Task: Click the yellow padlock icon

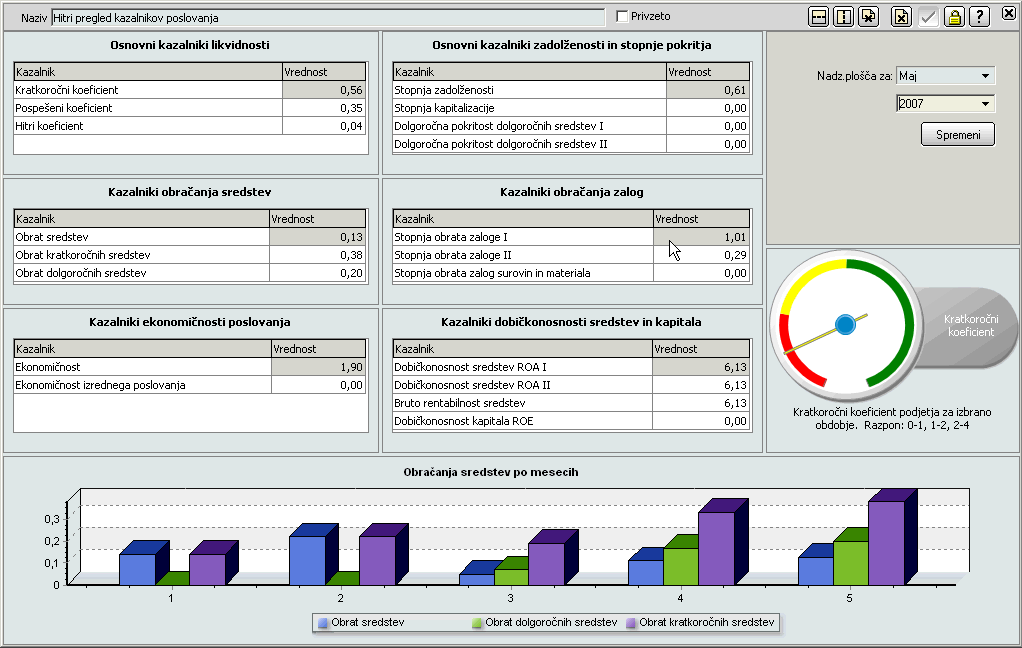Action: [954, 17]
